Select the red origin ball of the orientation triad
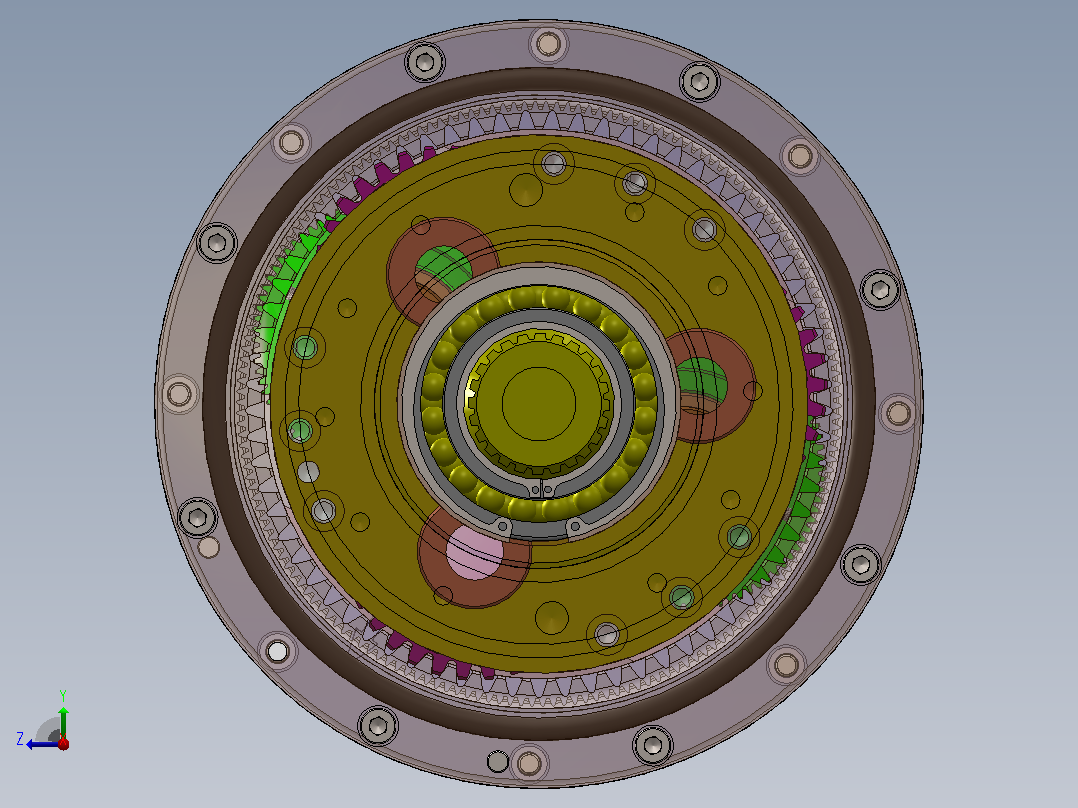This screenshot has width=1078, height=808. pyautogui.click(x=63, y=744)
